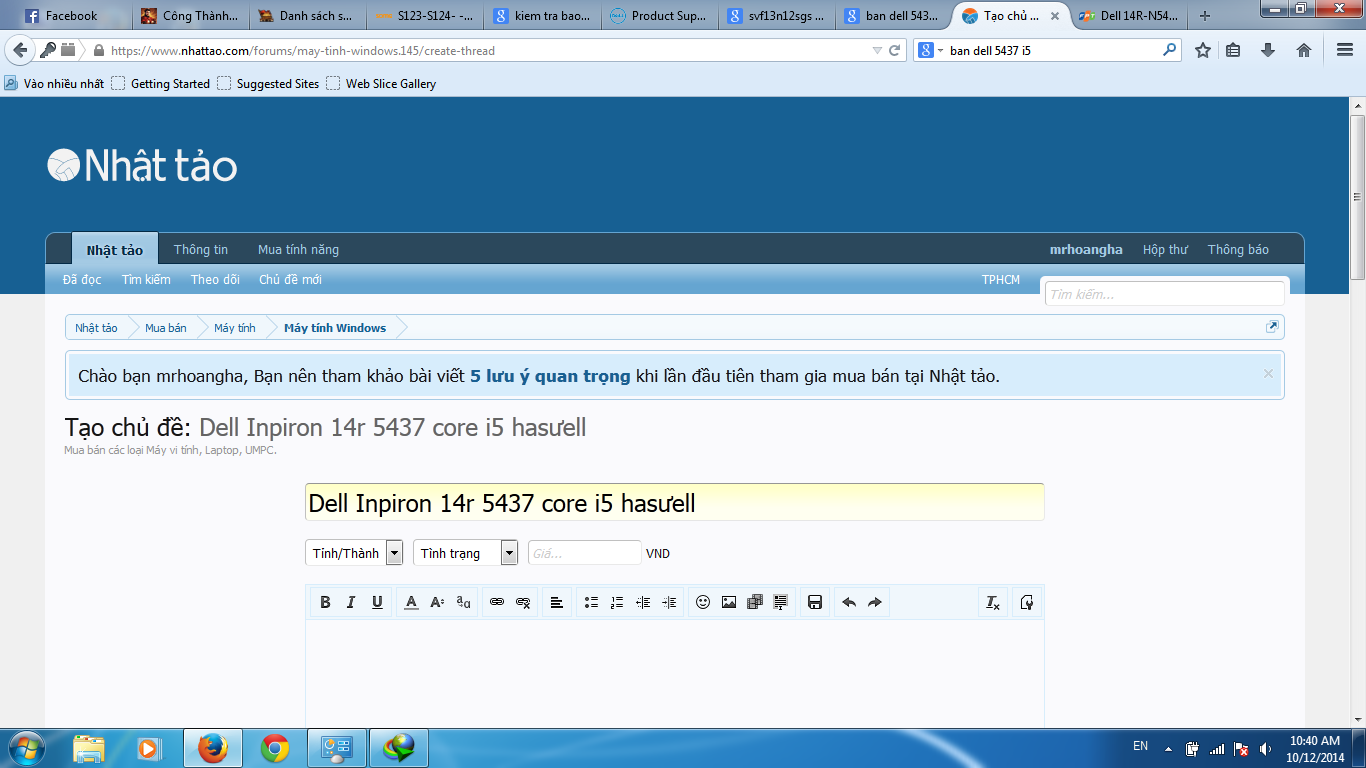1366x768 pixels.
Task: Click the pop-out icon on breadcrumb bar
Action: pos(1272,327)
